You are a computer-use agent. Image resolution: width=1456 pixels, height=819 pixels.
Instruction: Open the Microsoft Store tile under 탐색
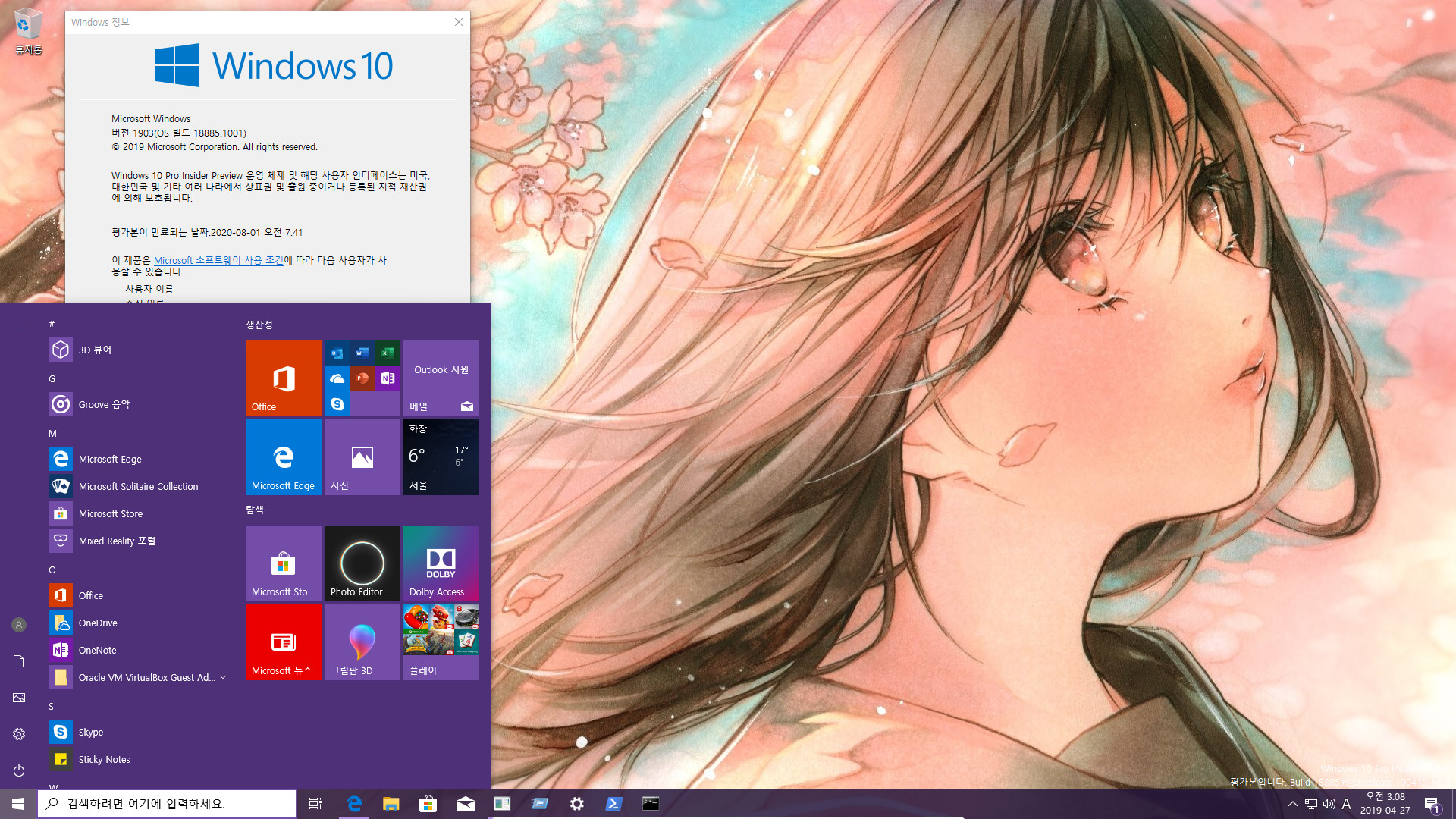tap(284, 563)
